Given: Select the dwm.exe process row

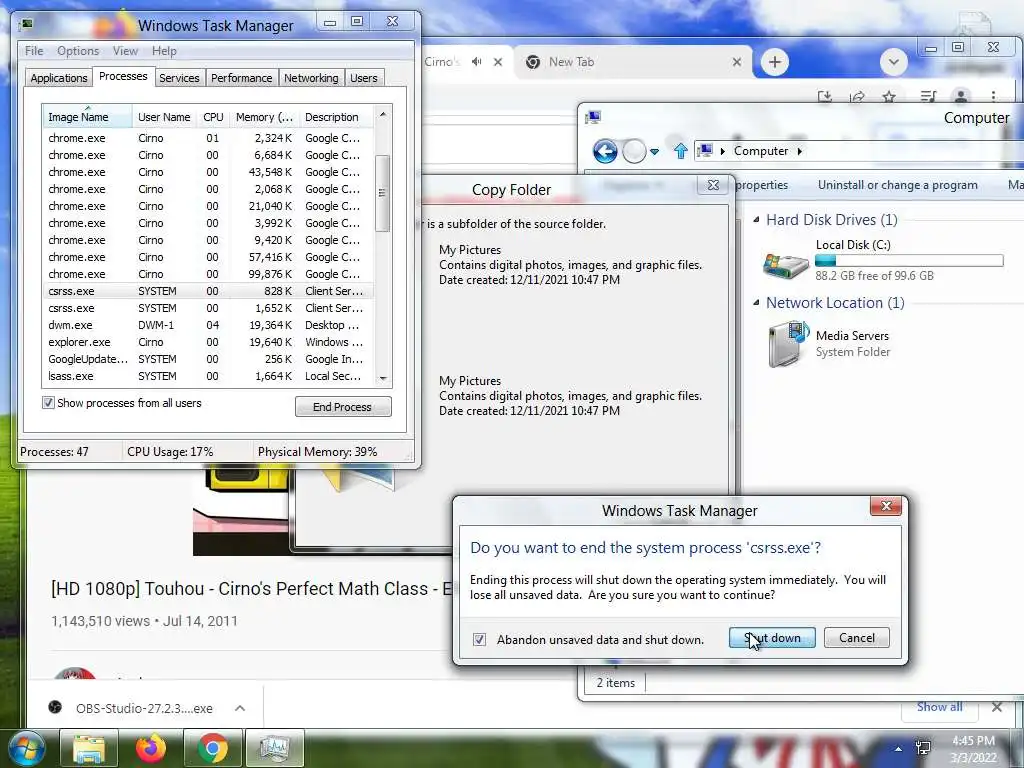Looking at the screenshot, I should tap(208, 325).
